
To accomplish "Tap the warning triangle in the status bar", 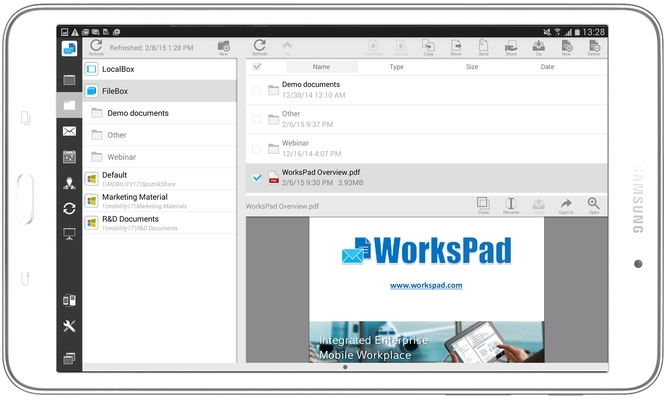I will [x=75, y=32].
